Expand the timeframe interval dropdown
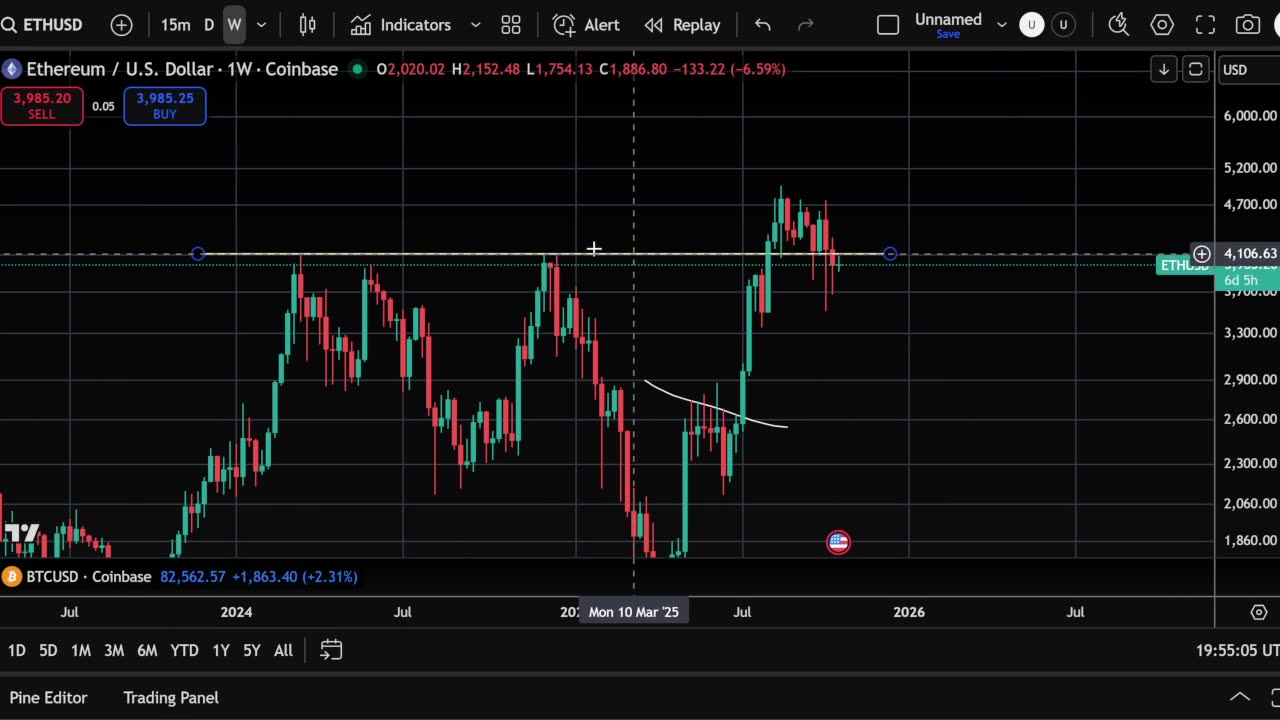 pos(262,25)
